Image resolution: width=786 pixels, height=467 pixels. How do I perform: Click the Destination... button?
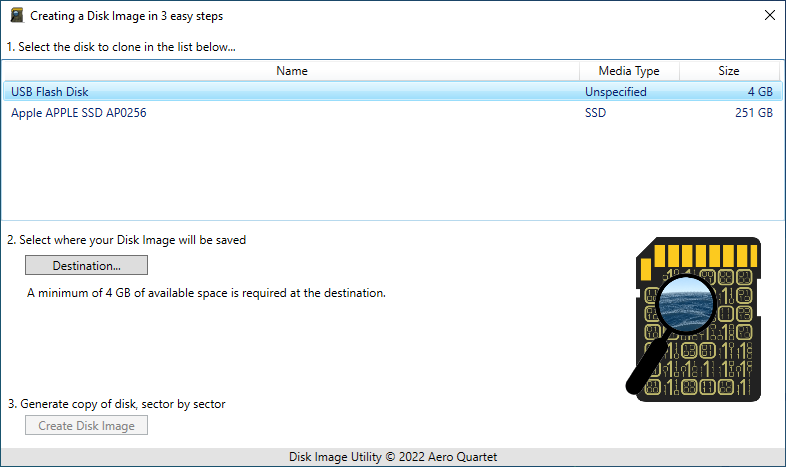pos(86,265)
